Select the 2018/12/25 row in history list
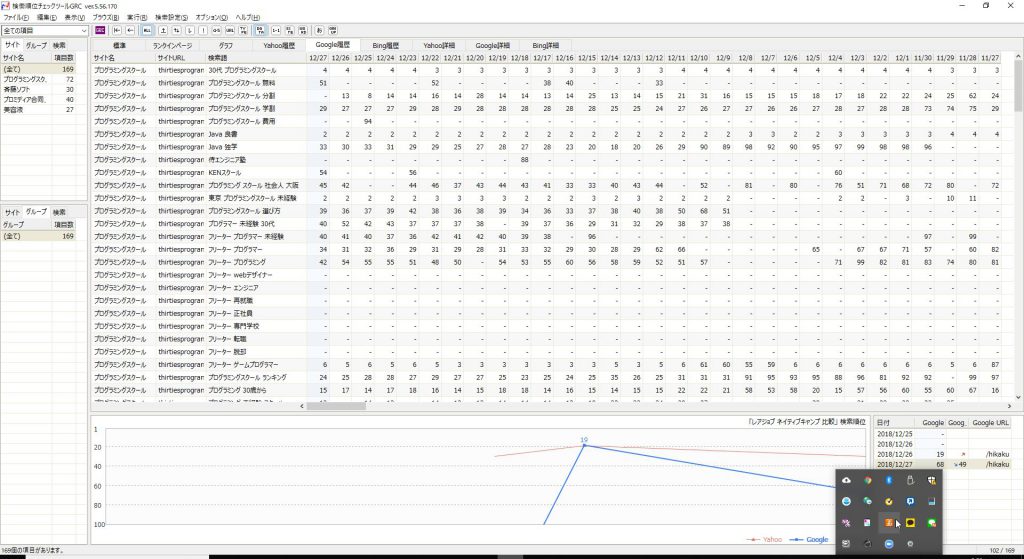The width and height of the screenshot is (1024, 559). click(x=943, y=434)
